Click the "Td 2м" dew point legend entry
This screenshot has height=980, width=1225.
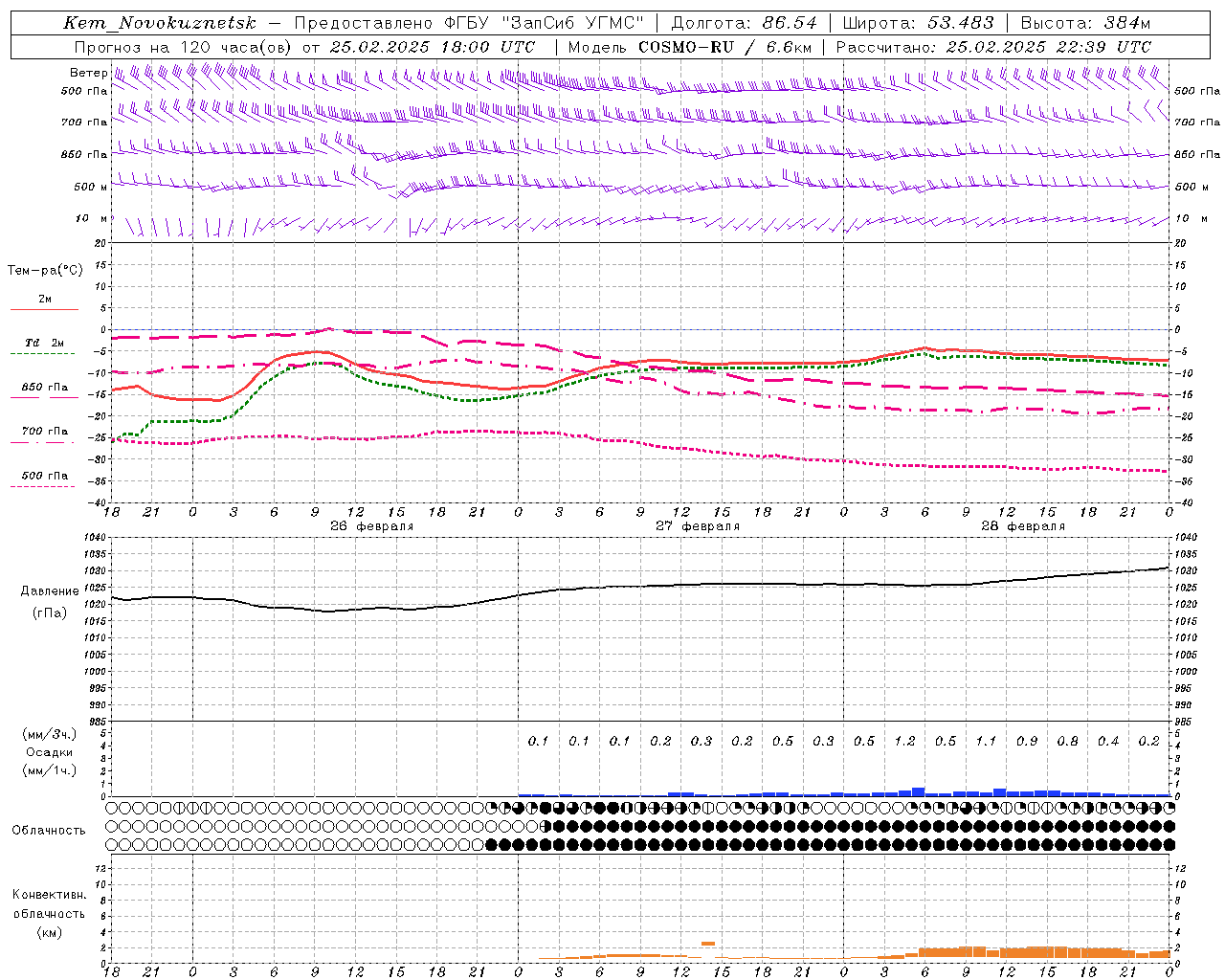click(x=45, y=343)
